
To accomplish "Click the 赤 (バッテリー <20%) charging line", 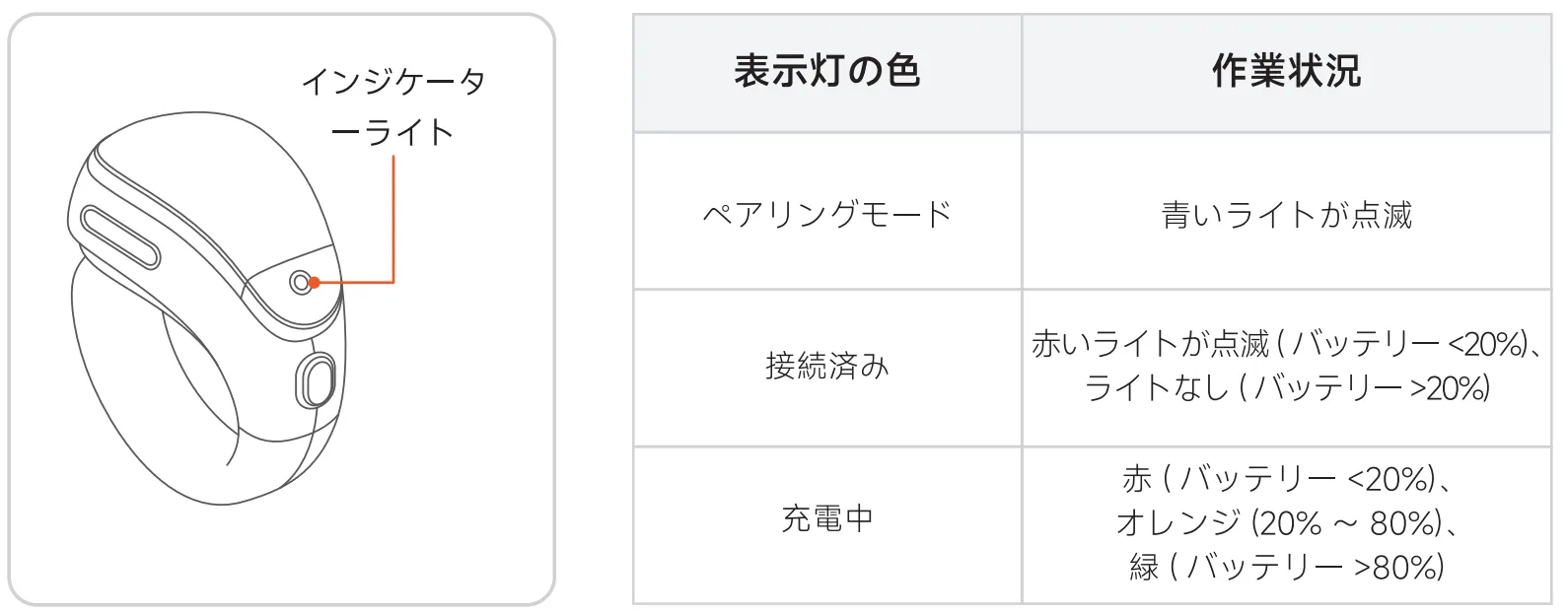I will tap(1286, 479).
